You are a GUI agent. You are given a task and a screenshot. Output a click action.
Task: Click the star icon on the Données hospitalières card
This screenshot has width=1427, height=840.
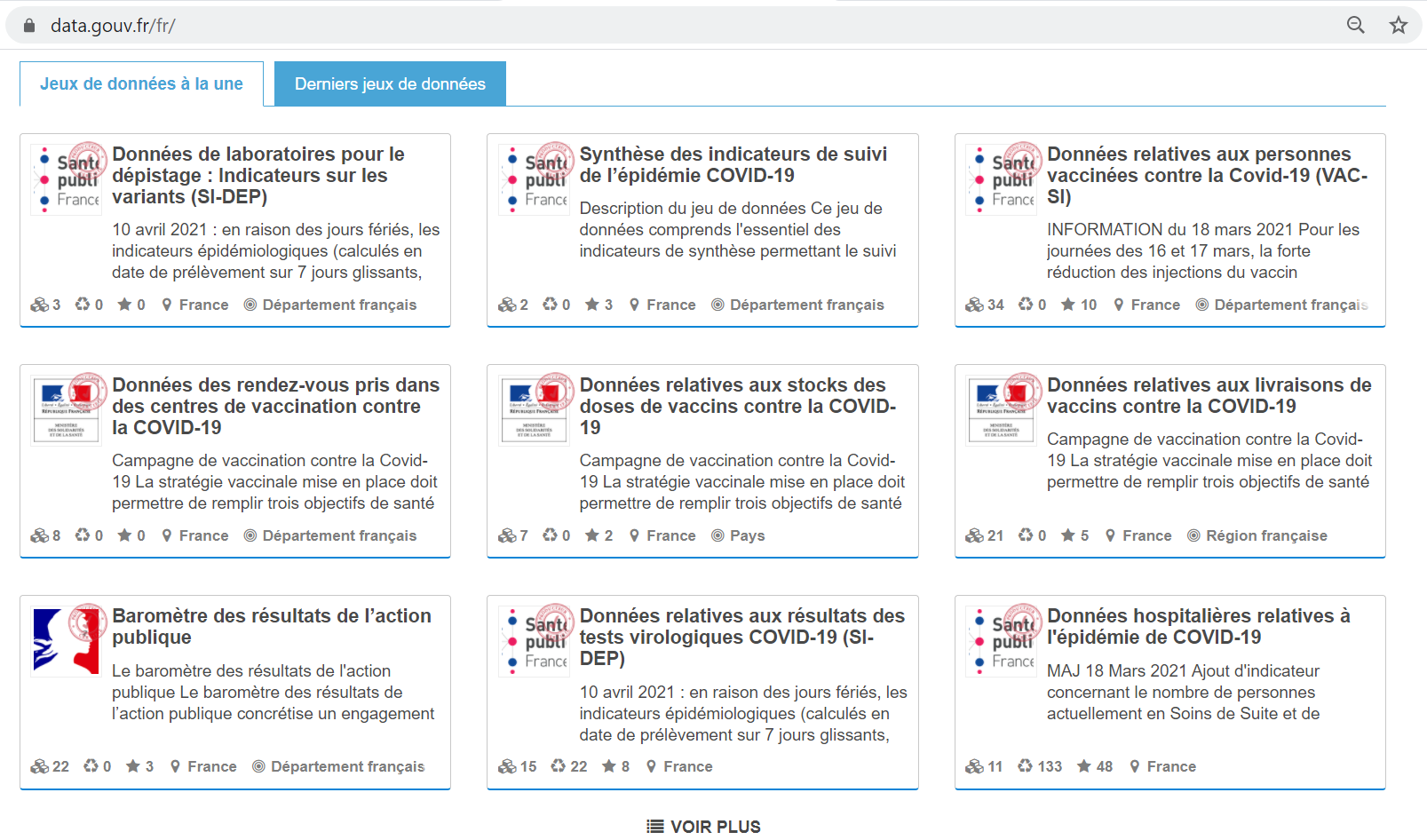1083,766
